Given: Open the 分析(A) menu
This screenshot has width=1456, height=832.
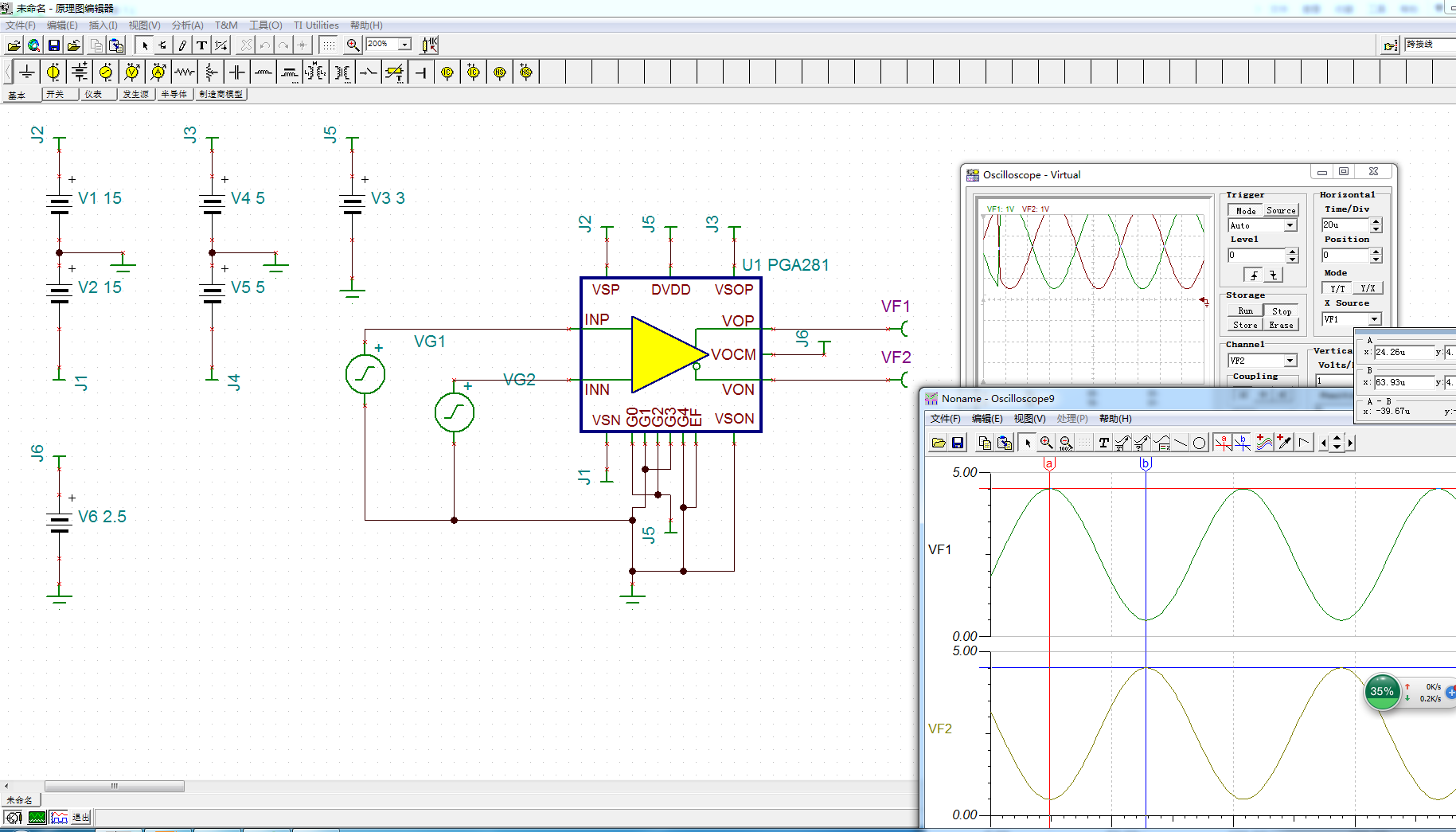Looking at the screenshot, I should [187, 25].
